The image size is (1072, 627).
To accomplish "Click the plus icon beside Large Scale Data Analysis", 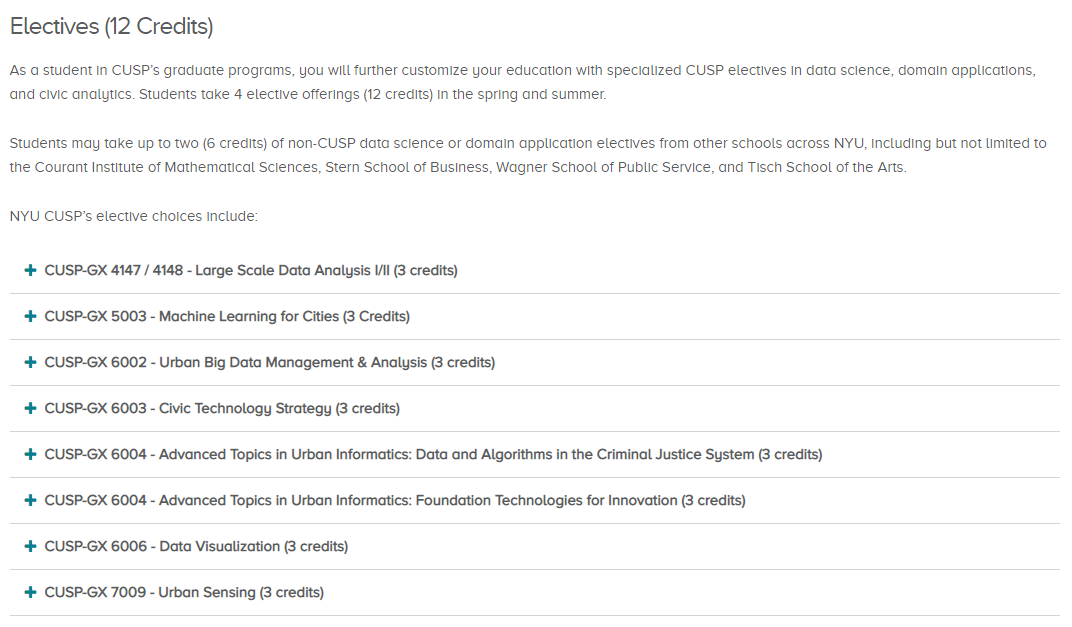I will [x=30, y=270].
